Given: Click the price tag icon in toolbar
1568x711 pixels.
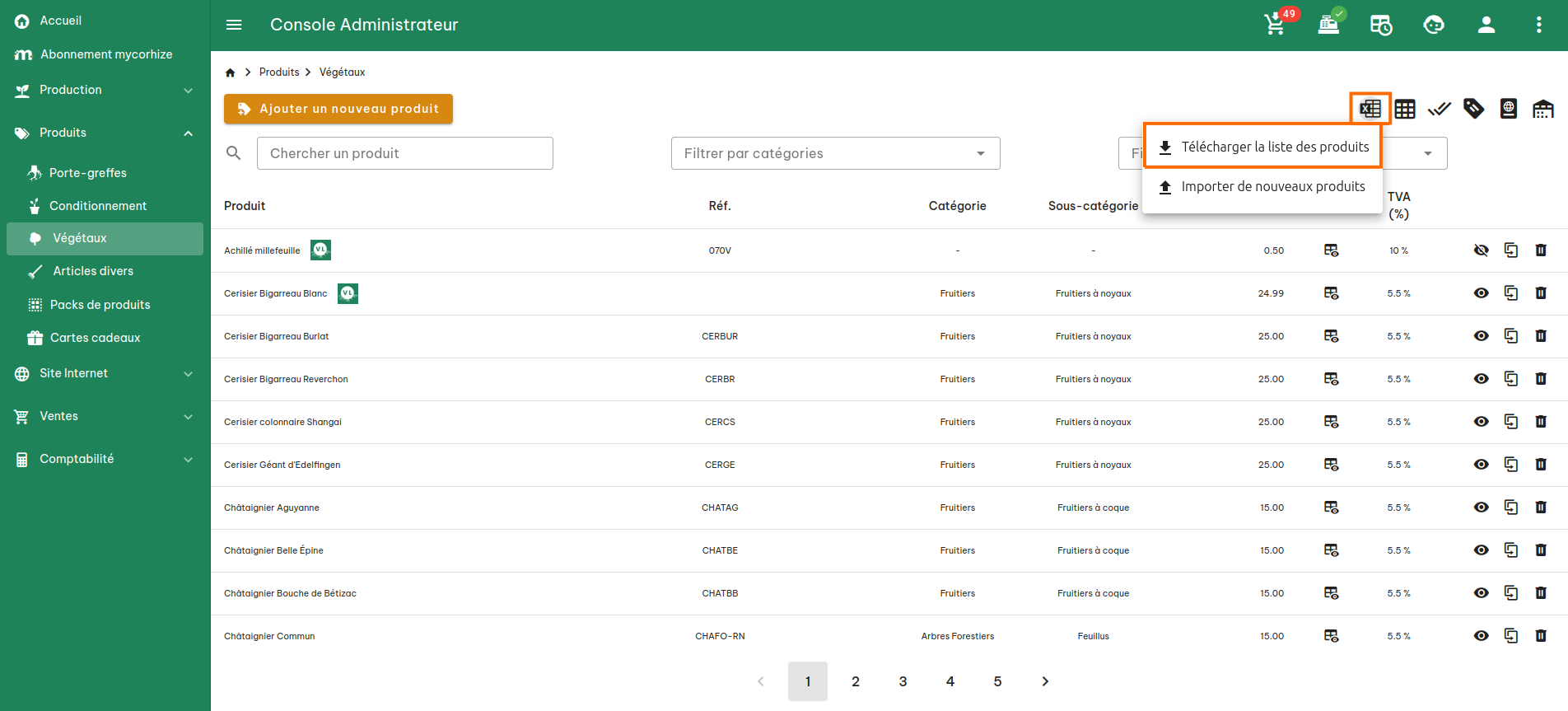Looking at the screenshot, I should click(x=1473, y=109).
